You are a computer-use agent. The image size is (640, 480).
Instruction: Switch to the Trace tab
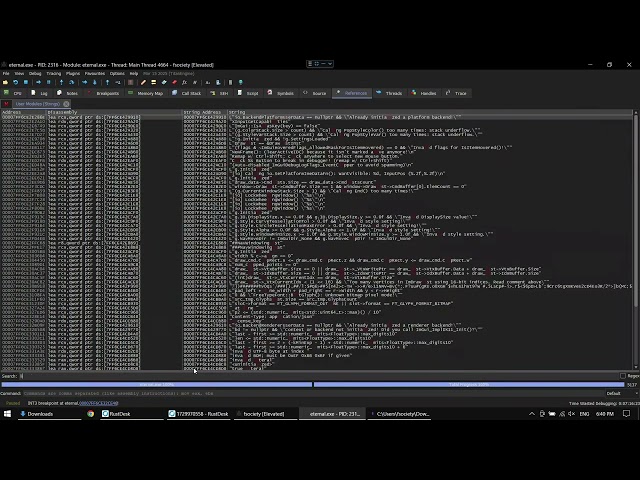coord(456,93)
